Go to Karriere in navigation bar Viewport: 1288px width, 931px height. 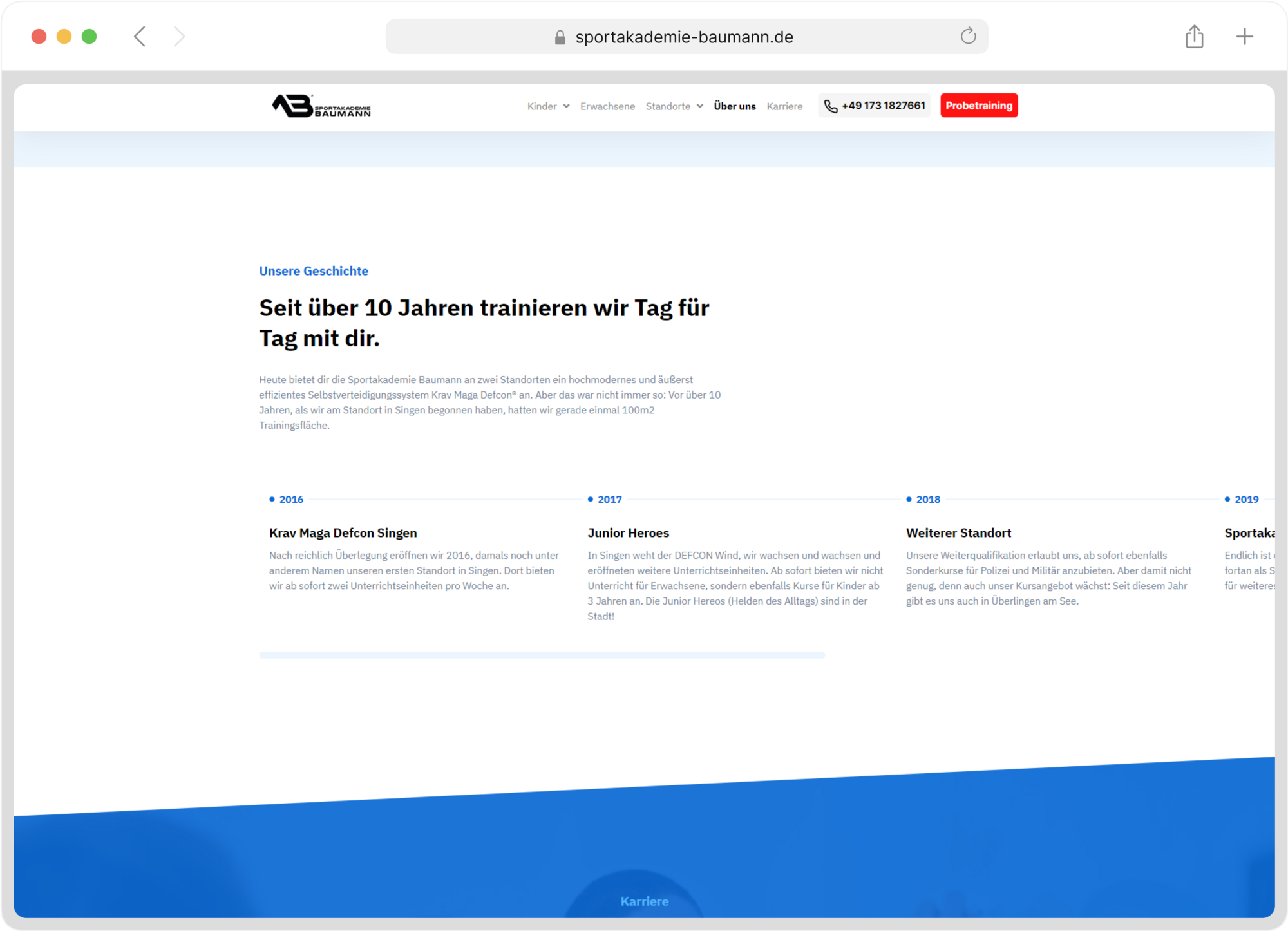784,106
